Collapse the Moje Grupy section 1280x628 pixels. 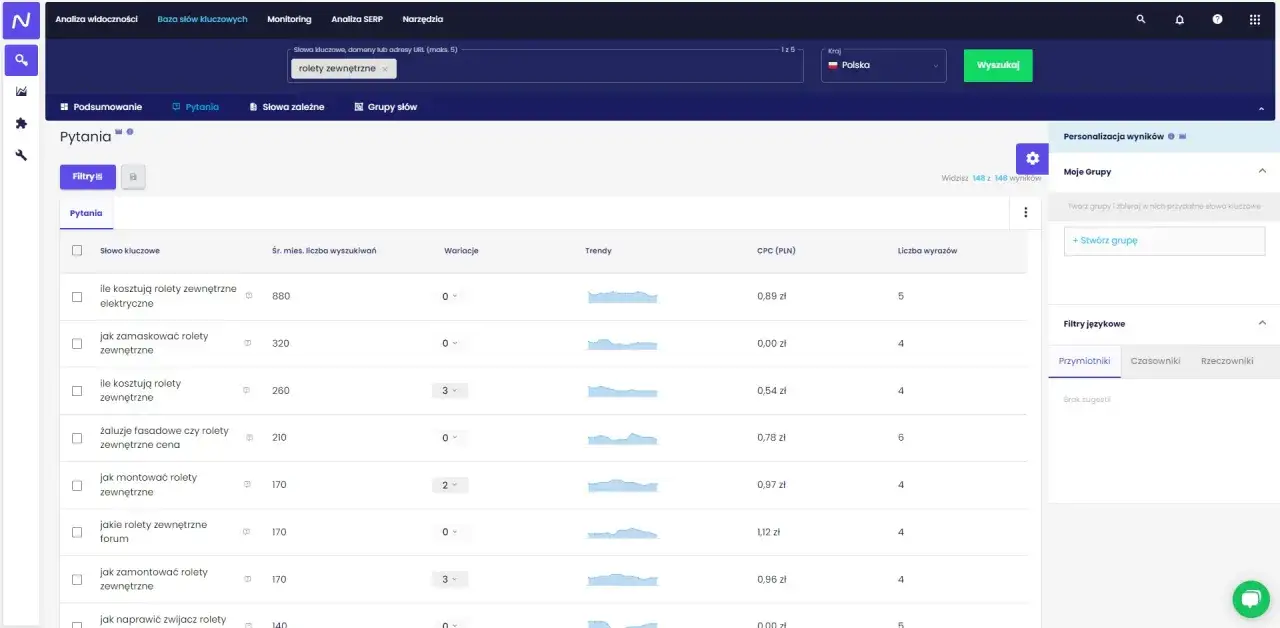1262,171
